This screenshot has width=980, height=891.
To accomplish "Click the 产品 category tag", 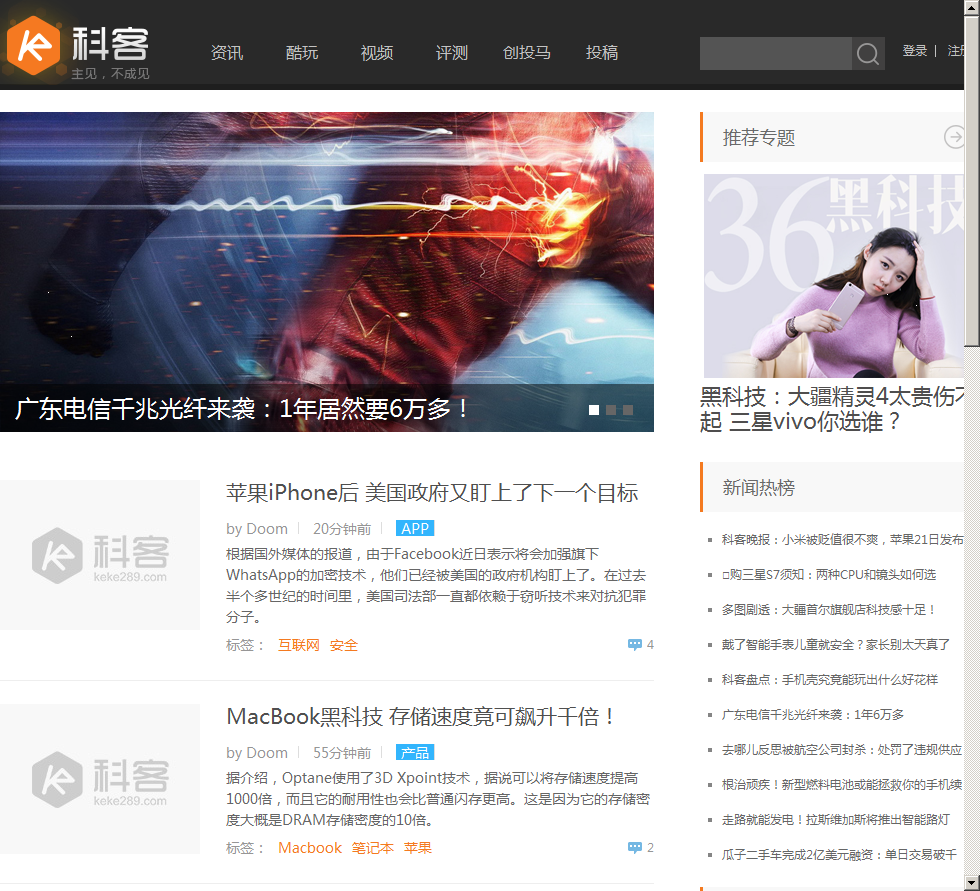I will click(x=415, y=752).
